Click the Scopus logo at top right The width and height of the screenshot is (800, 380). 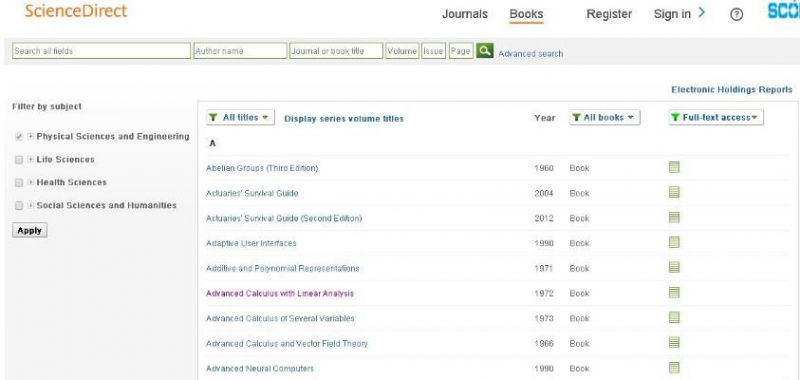(x=784, y=12)
